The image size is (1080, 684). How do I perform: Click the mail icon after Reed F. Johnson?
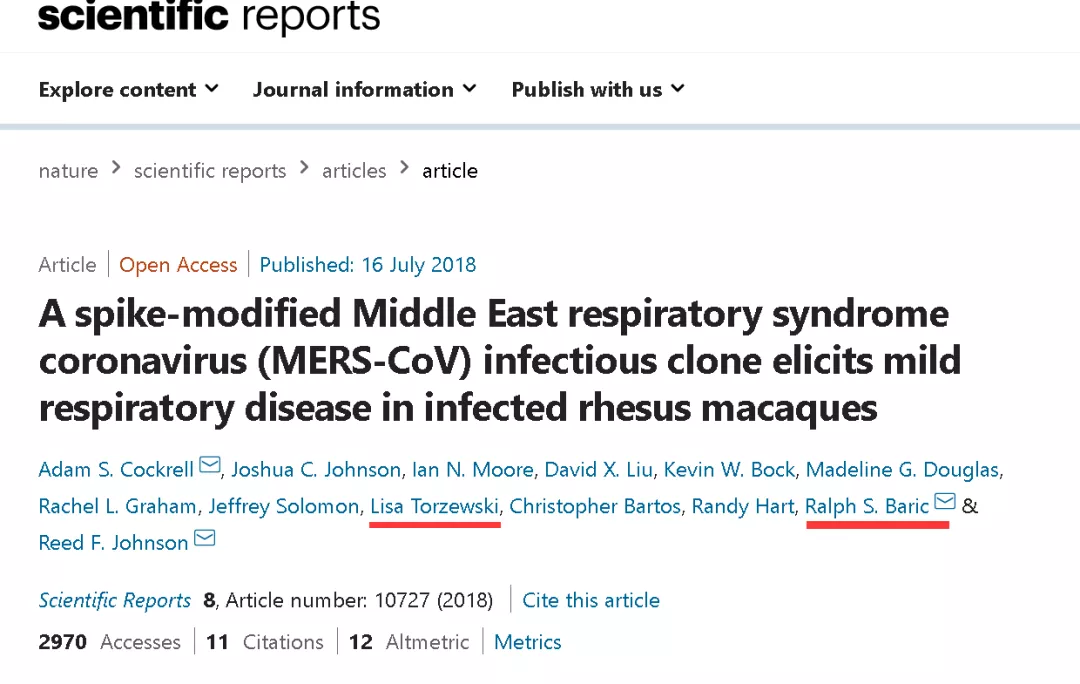[205, 539]
